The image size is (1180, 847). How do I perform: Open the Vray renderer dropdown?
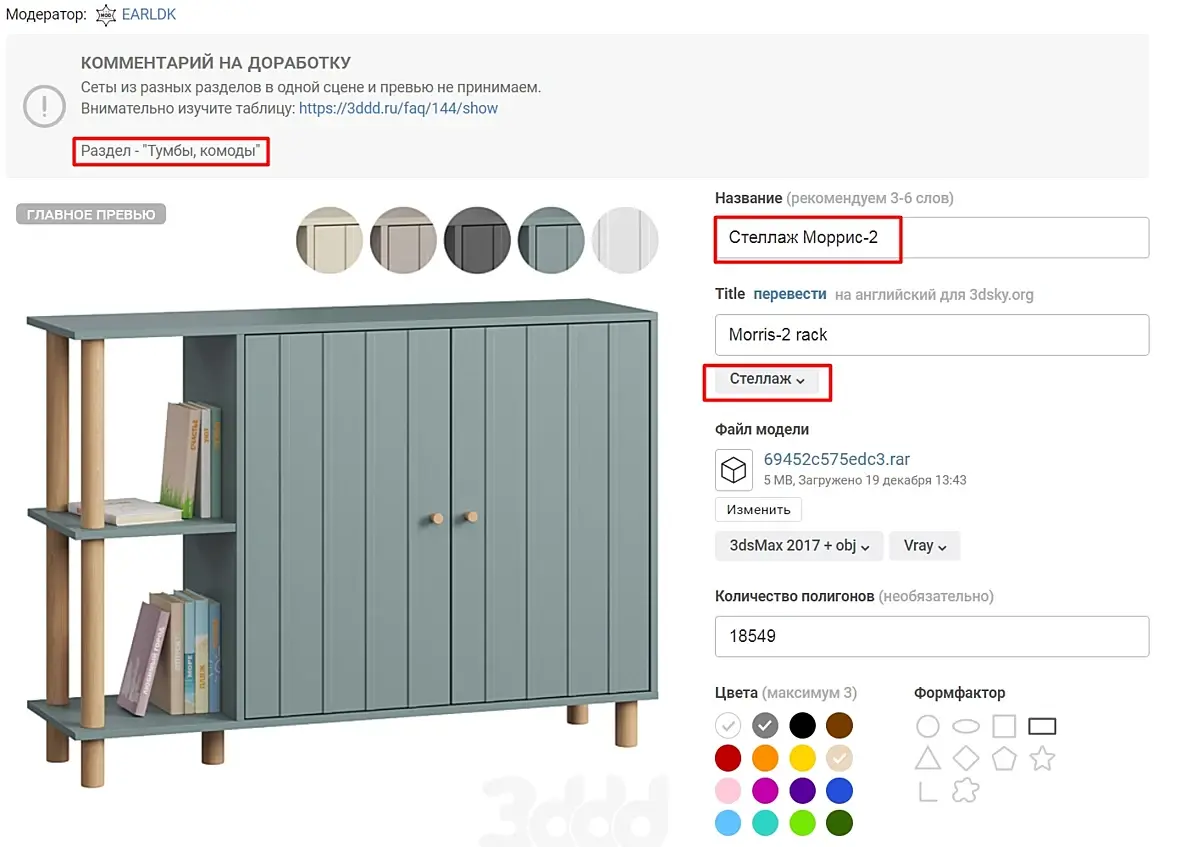(x=924, y=546)
